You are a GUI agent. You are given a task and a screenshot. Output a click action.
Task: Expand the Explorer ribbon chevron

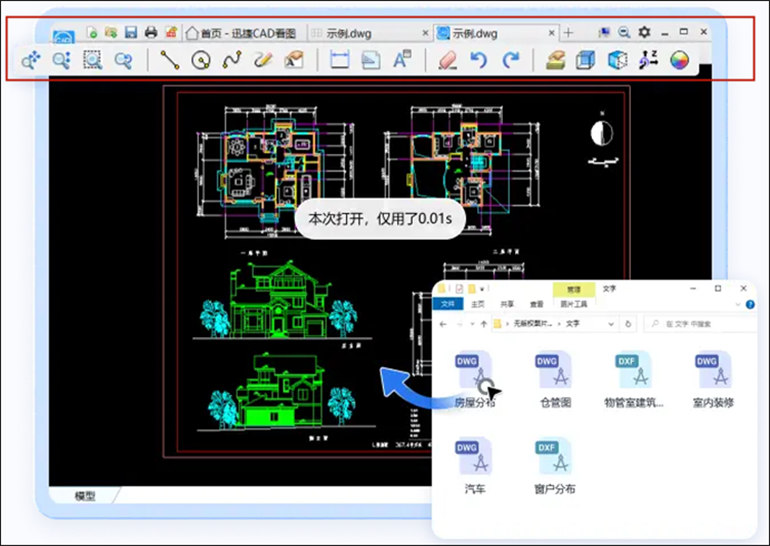click(738, 304)
